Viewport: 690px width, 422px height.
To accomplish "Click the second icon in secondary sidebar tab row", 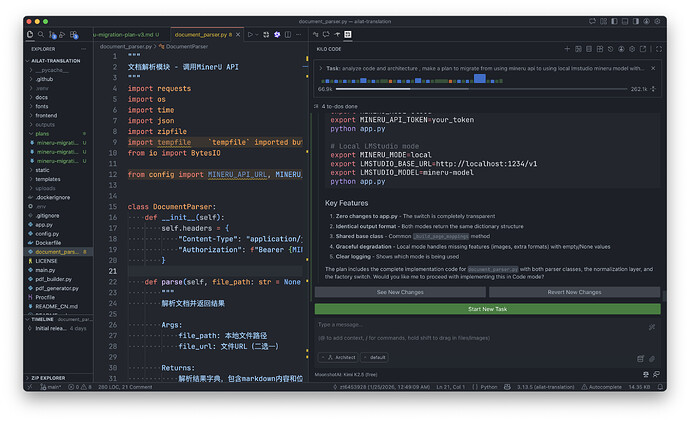I will [x=326, y=34].
